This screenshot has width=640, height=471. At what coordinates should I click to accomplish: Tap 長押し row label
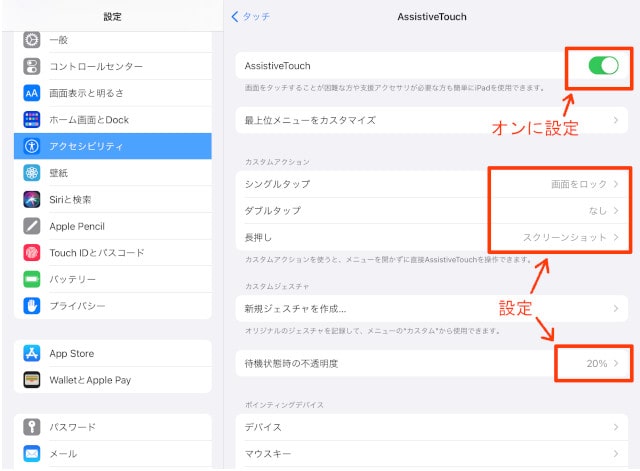(258, 237)
